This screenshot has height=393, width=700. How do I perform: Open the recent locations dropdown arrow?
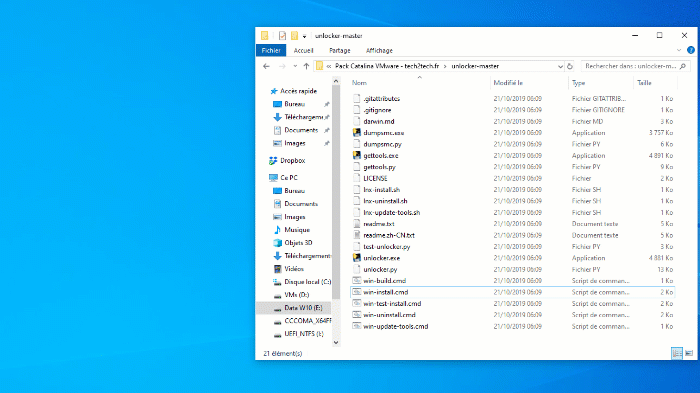(x=295, y=66)
